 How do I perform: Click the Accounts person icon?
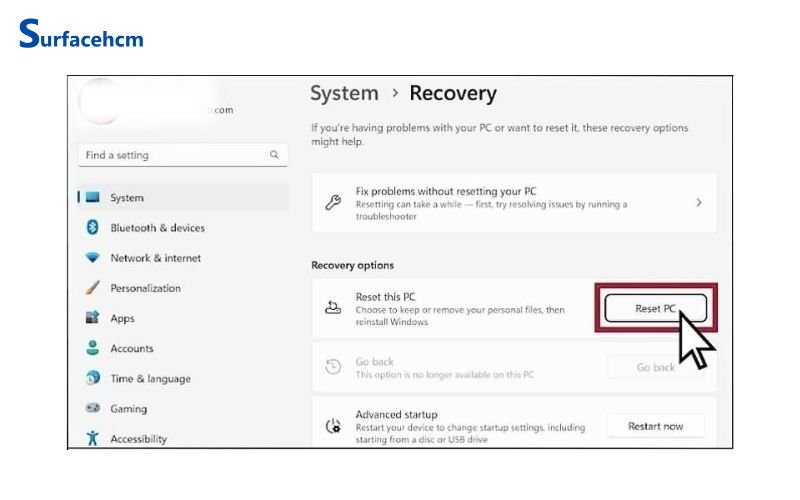(x=93, y=348)
